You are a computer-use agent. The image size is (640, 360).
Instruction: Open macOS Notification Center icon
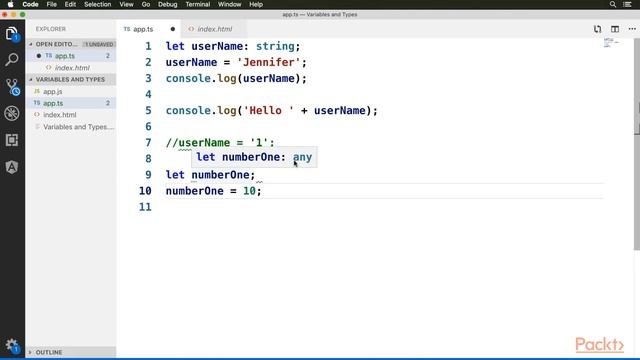628,4
